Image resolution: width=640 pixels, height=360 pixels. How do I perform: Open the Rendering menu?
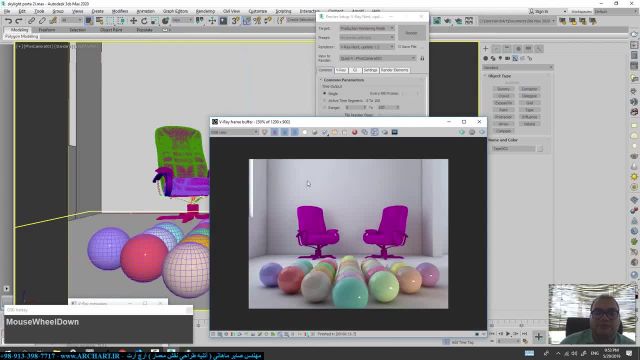205,11
